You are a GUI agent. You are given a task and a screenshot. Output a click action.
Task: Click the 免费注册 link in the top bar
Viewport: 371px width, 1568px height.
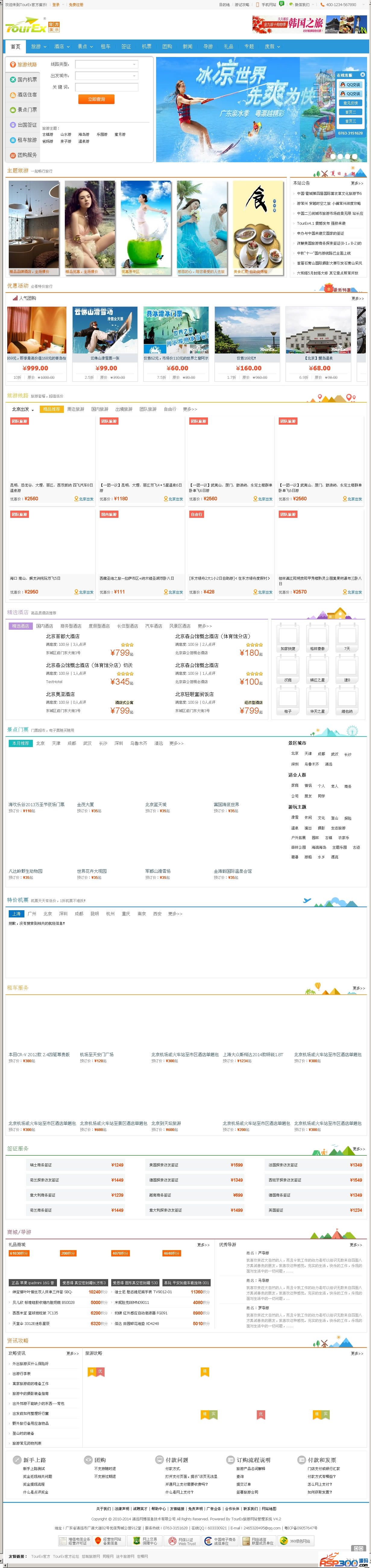click(76, 4)
